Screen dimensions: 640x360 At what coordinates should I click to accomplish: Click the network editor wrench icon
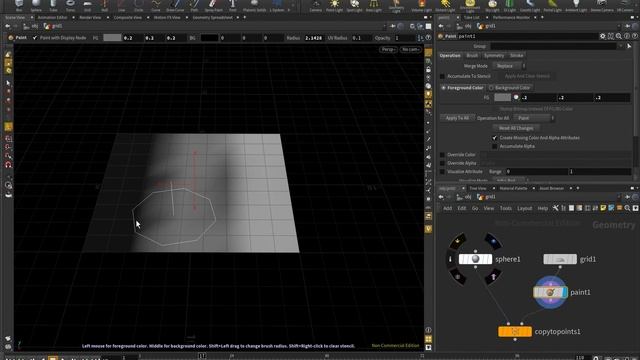pos(555,208)
